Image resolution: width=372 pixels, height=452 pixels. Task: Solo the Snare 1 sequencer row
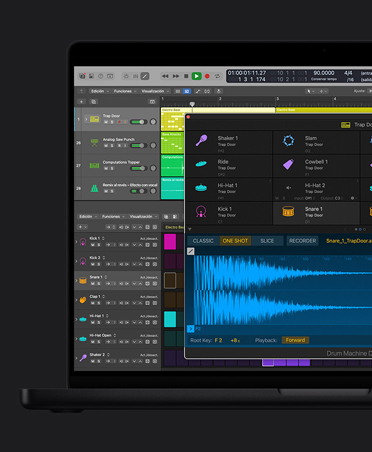99,284
